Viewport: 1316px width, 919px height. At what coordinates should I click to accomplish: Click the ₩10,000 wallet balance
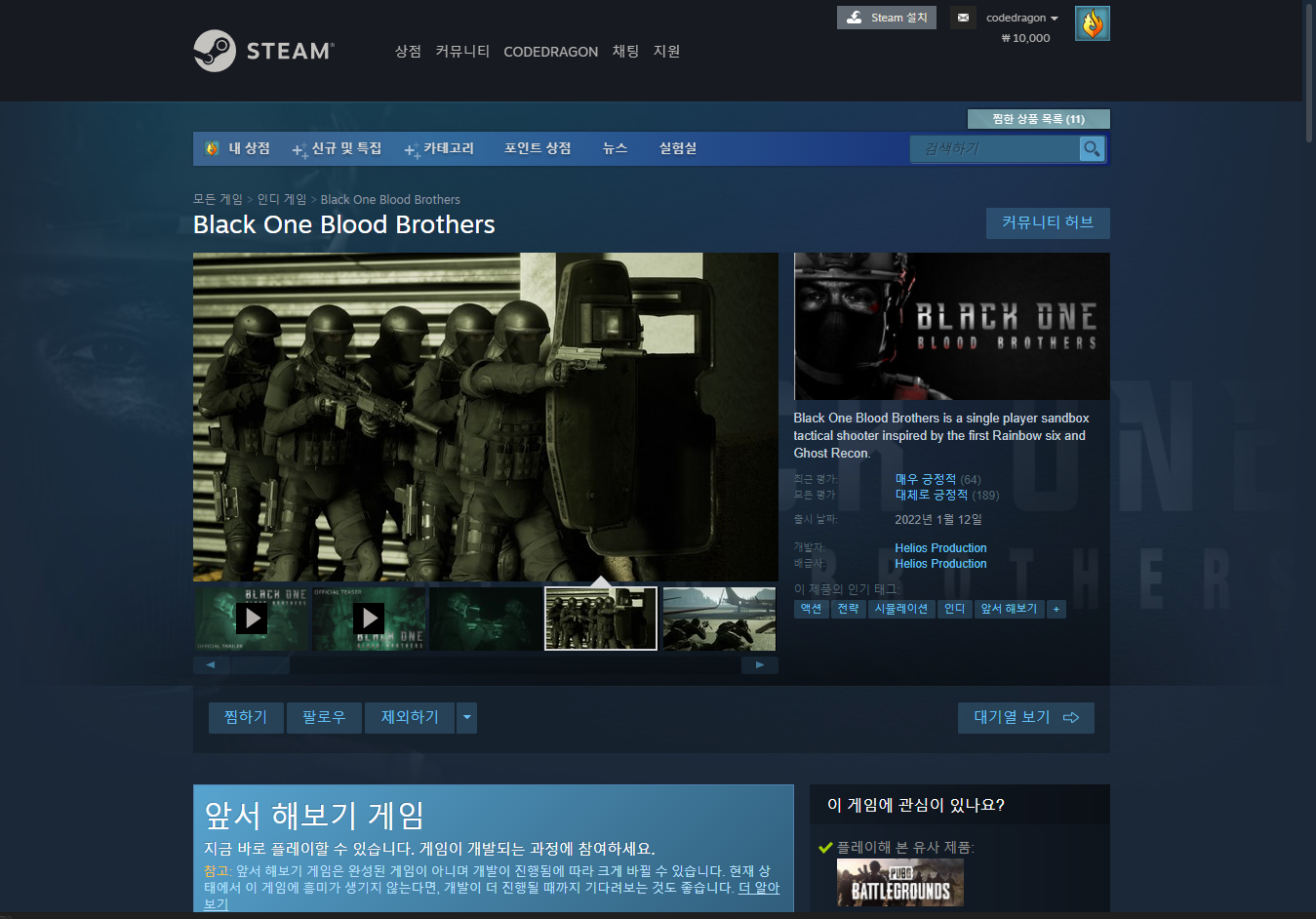tap(1025, 38)
